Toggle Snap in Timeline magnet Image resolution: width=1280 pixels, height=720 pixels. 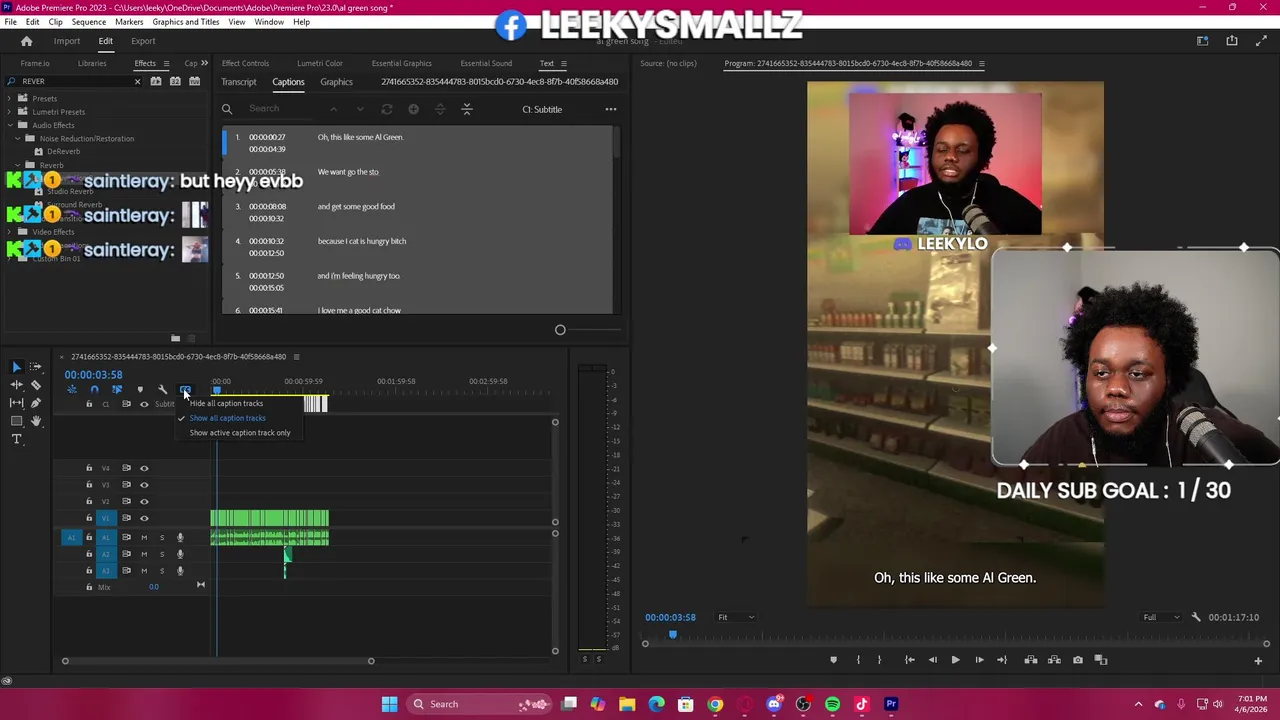click(94, 389)
